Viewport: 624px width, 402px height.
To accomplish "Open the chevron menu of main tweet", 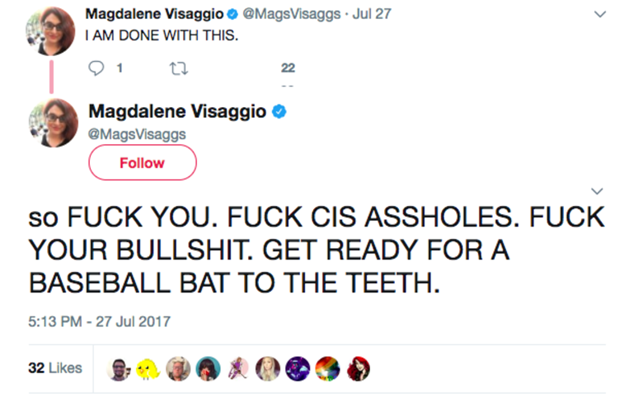I will [597, 191].
